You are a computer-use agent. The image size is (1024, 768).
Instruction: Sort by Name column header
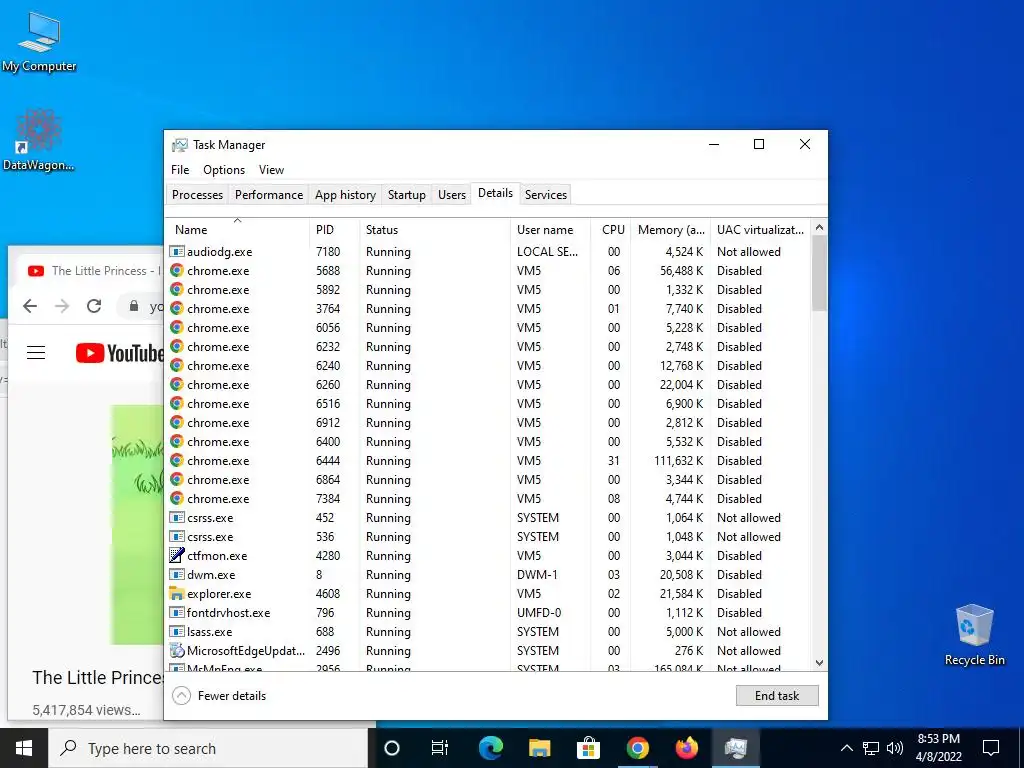pyautogui.click(x=237, y=229)
